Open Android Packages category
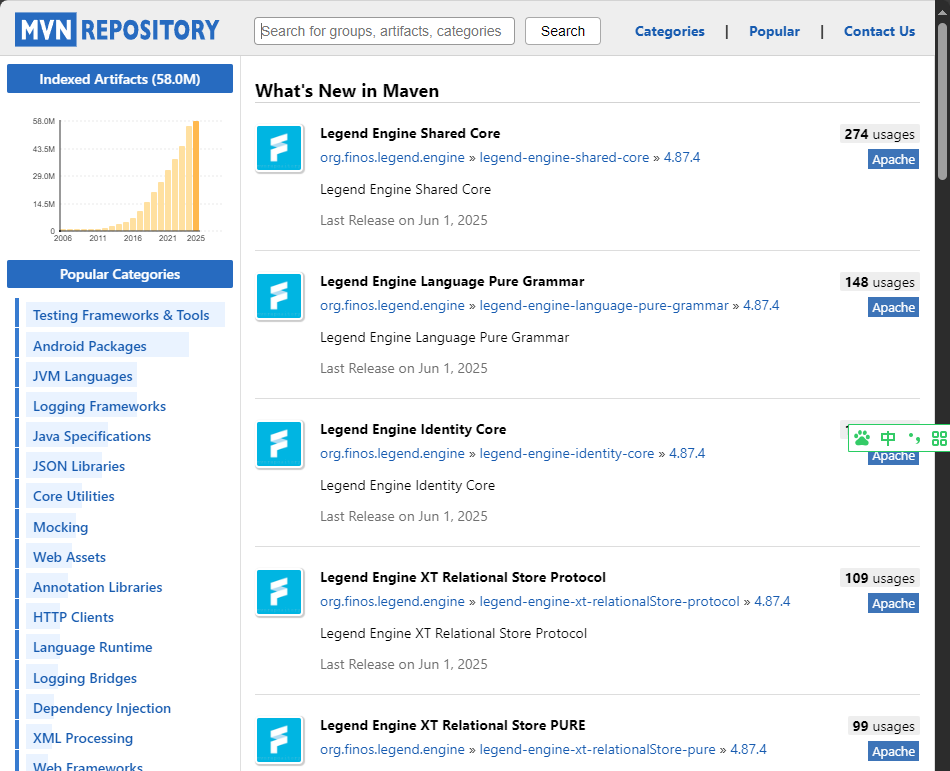 pos(90,346)
